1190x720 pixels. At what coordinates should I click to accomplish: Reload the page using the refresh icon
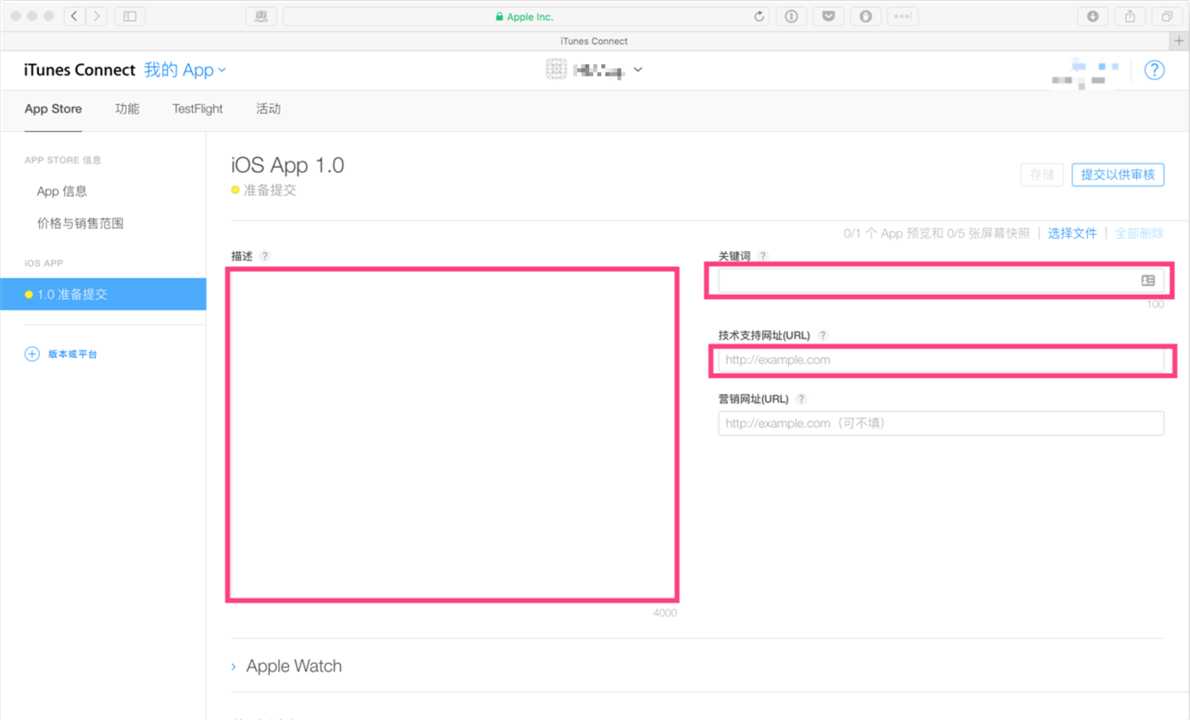(x=758, y=16)
